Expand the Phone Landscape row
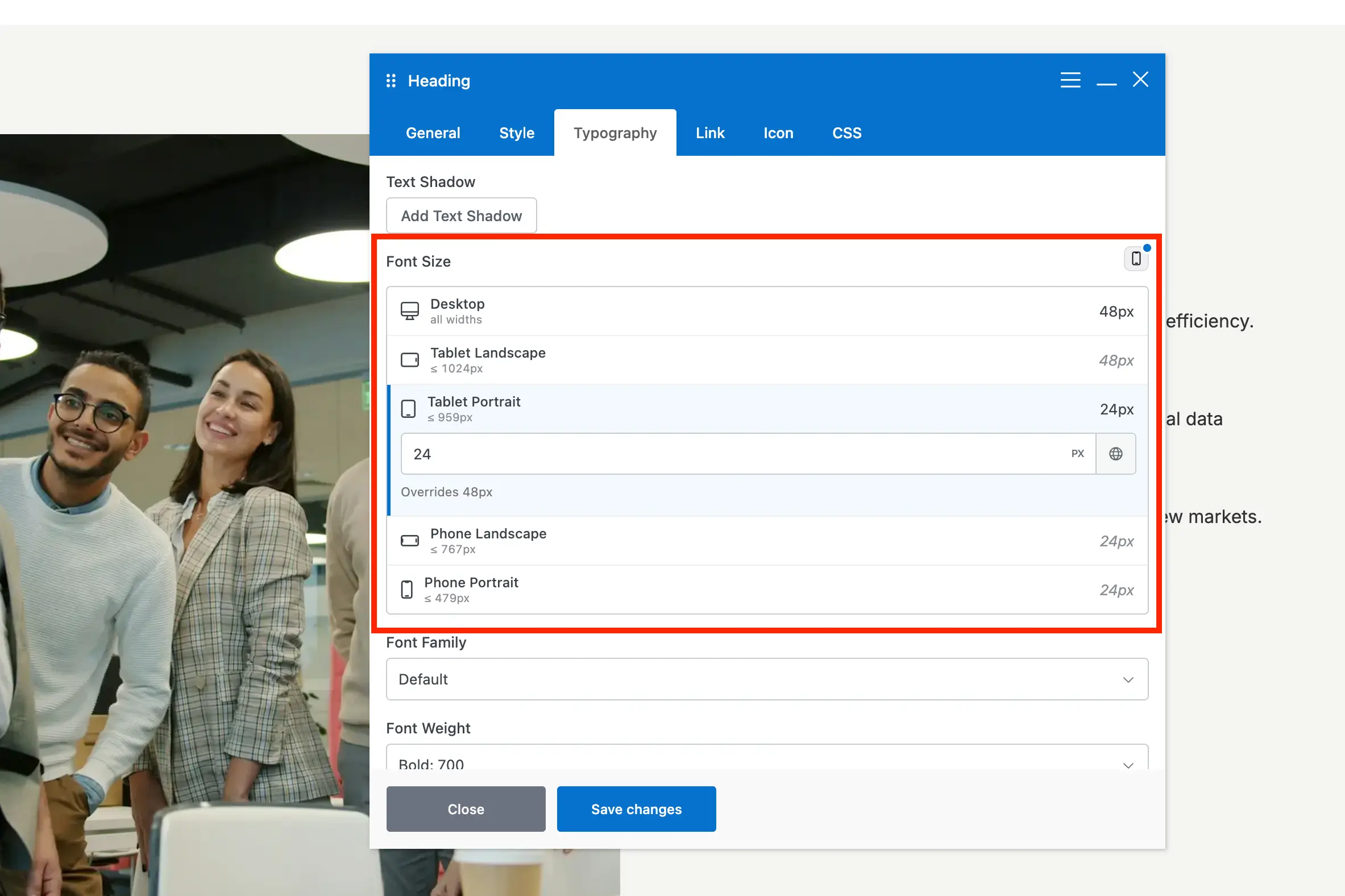The height and width of the screenshot is (896, 1345). point(767,541)
